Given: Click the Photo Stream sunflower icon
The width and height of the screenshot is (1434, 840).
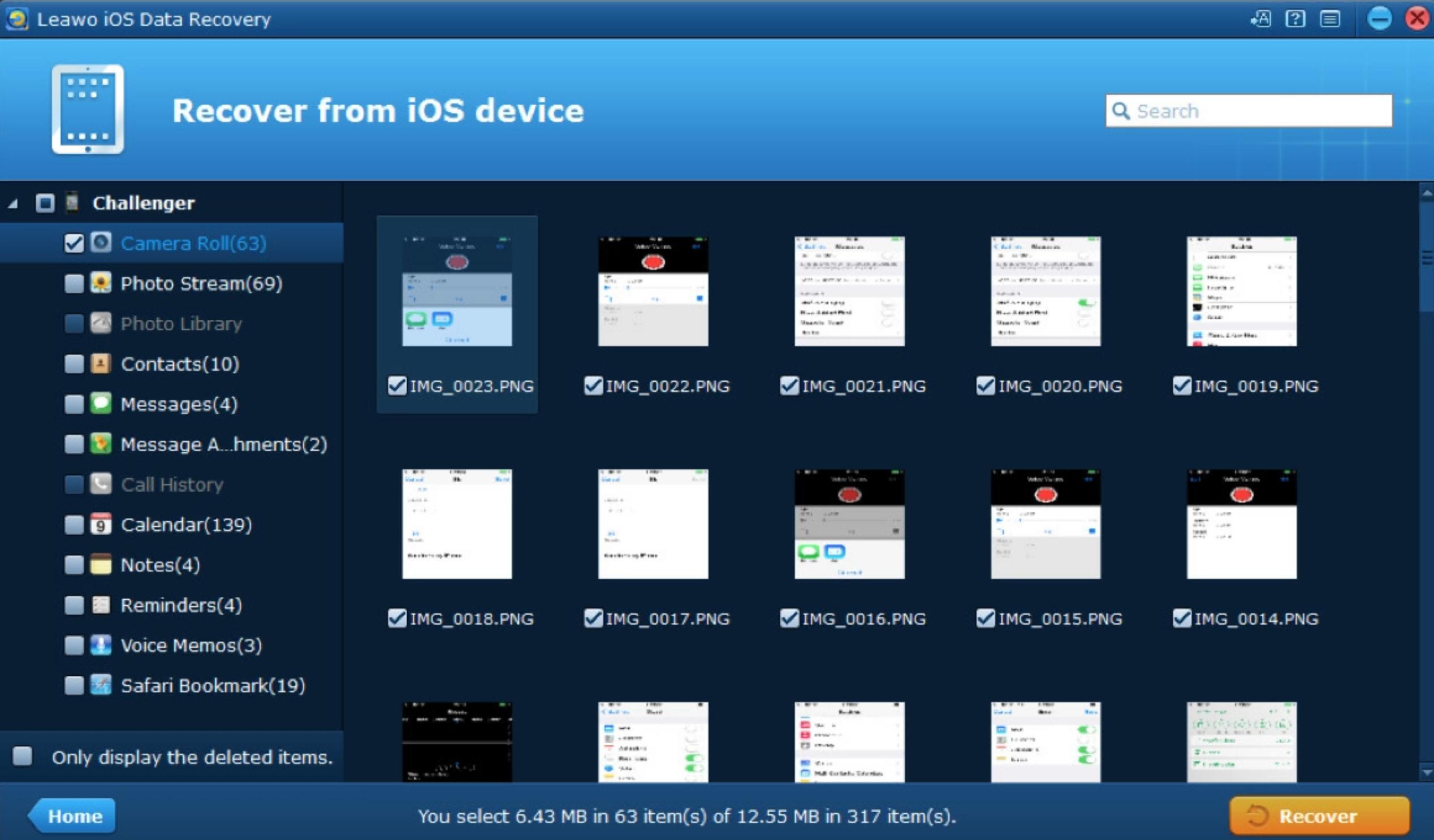Looking at the screenshot, I should pyautogui.click(x=101, y=283).
